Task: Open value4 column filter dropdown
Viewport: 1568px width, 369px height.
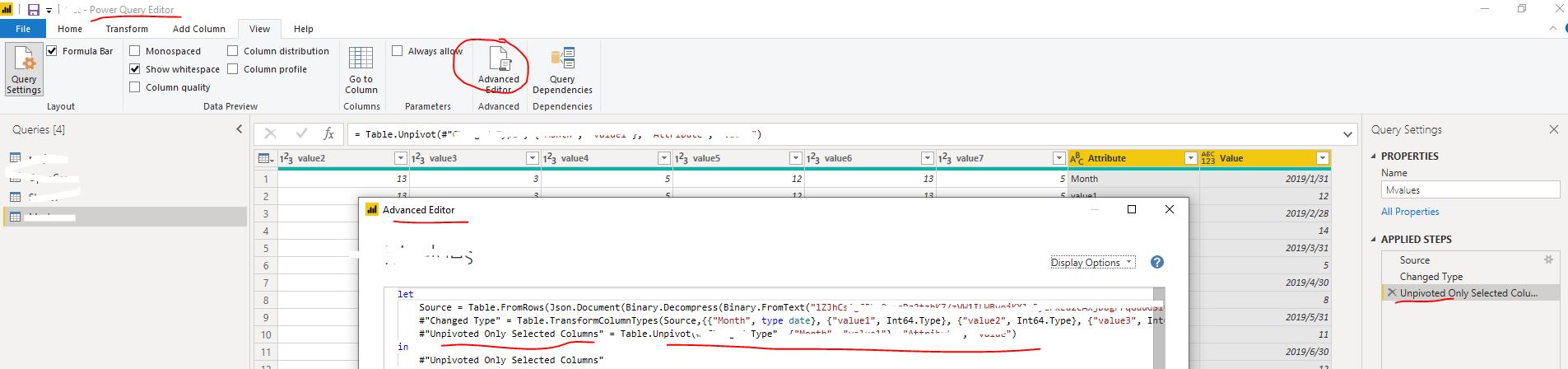Action: pos(663,158)
